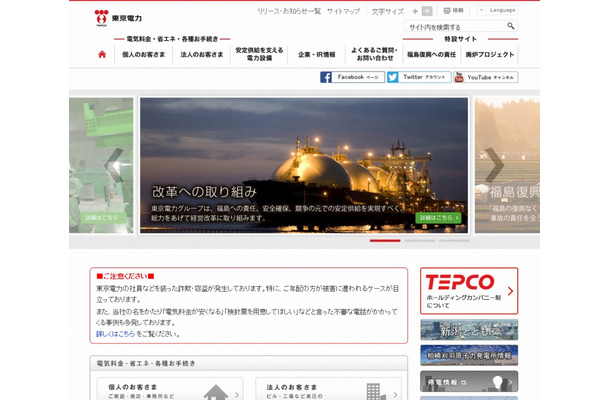
Task: Click the chevron on 個人のお客さま card
Action: click(x=237, y=395)
